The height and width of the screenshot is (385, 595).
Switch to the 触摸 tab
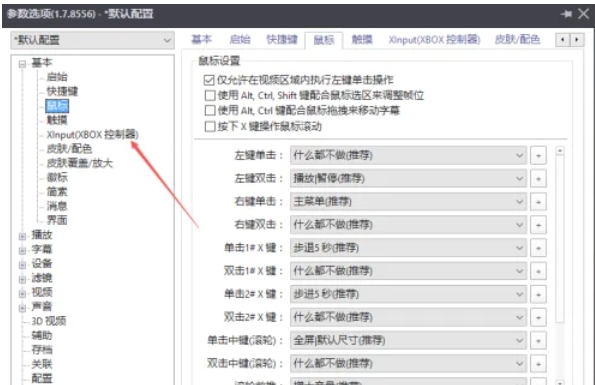pyautogui.click(x=362, y=39)
